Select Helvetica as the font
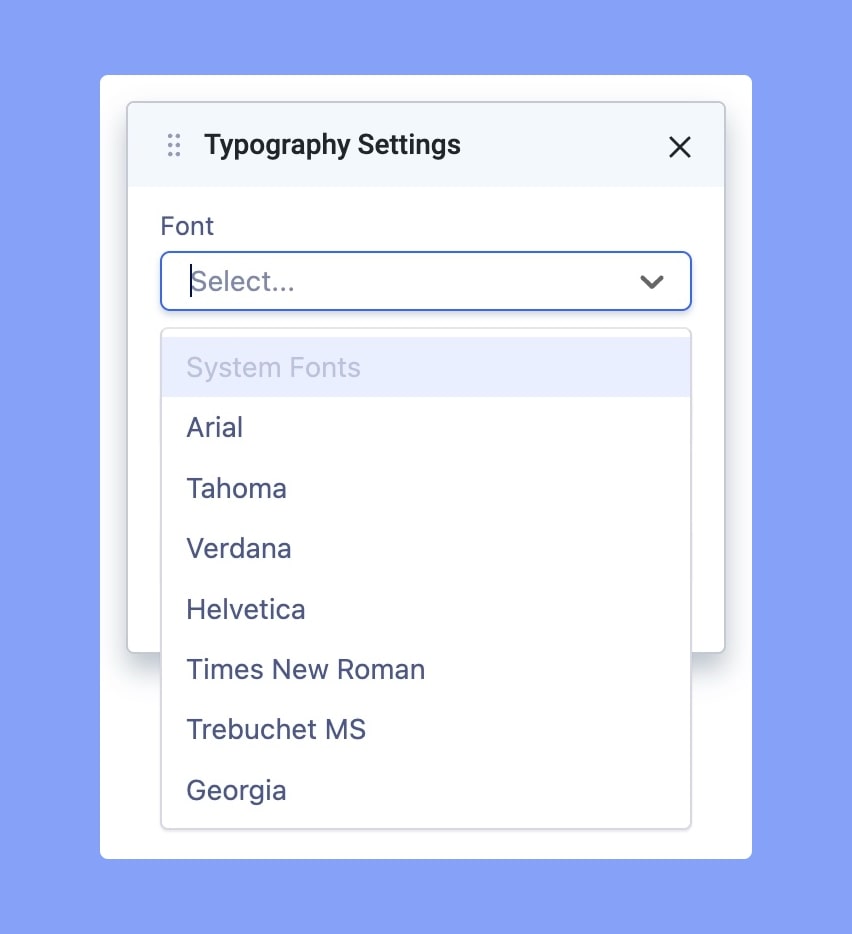 pyautogui.click(x=246, y=609)
